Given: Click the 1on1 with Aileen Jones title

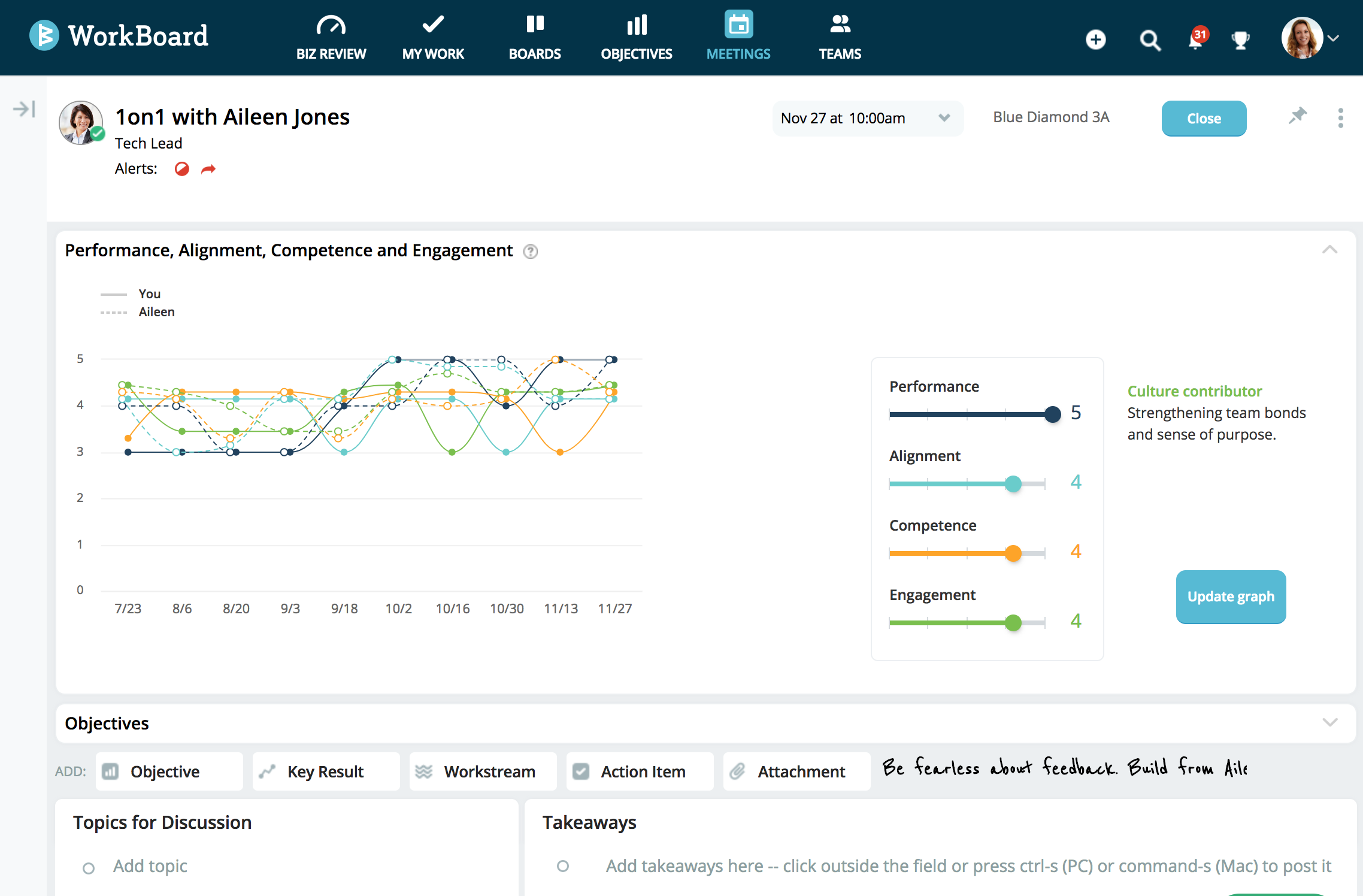Looking at the screenshot, I should point(232,117).
